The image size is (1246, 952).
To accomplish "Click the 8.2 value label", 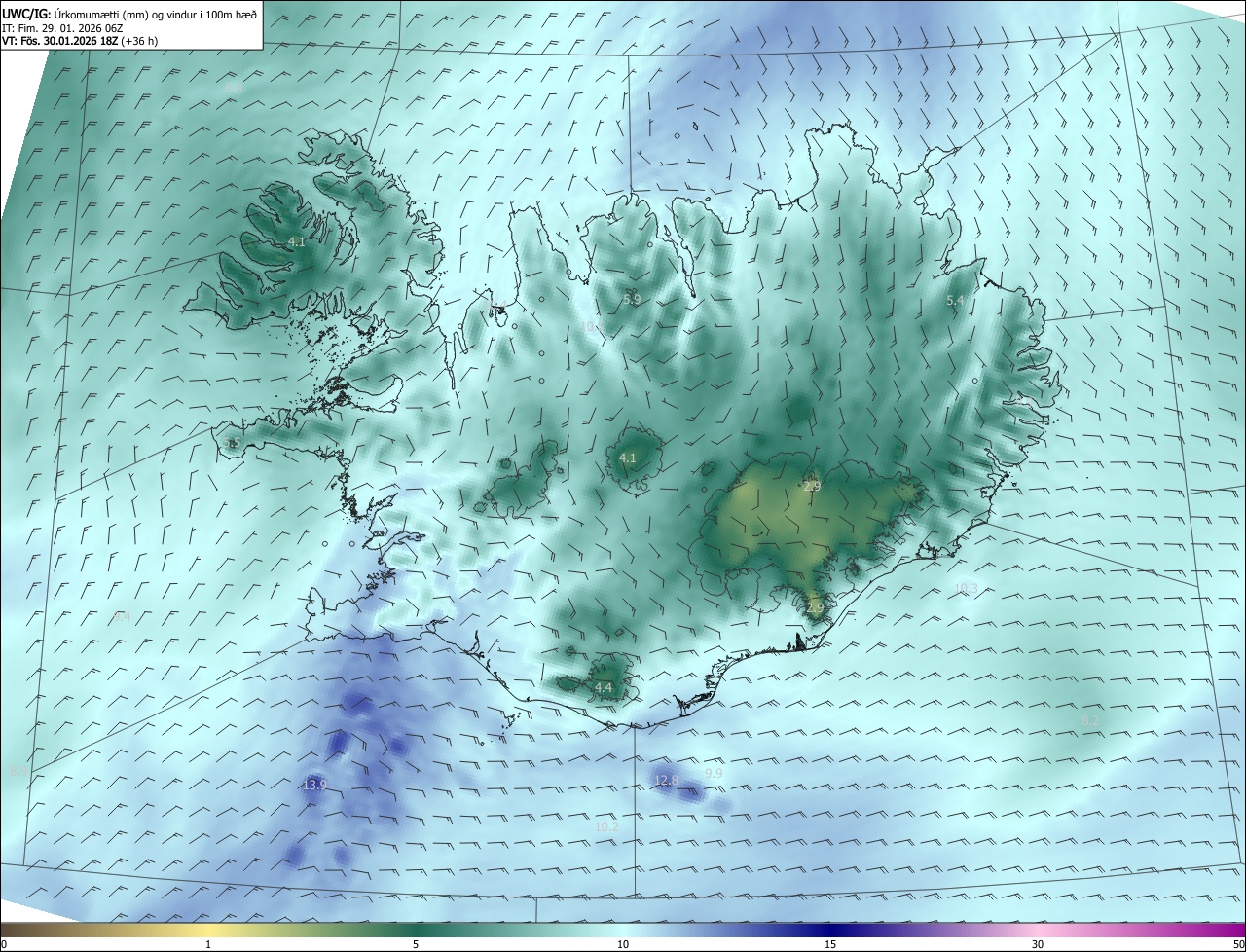I will [x=1090, y=720].
